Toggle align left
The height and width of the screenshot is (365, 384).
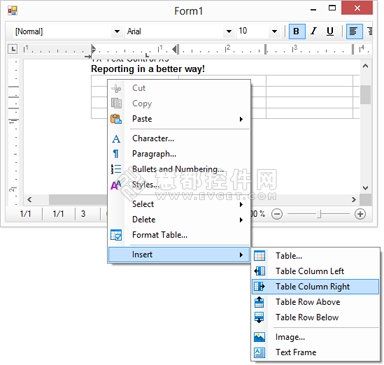tap(354, 32)
